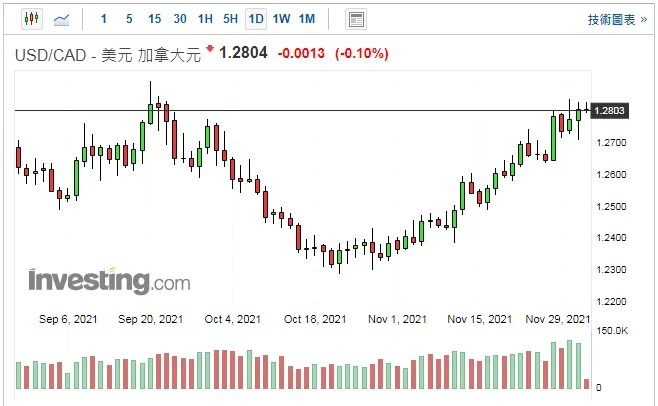Click the Sep 20, 2021 date label
The width and height of the screenshot is (658, 406).
151,320
